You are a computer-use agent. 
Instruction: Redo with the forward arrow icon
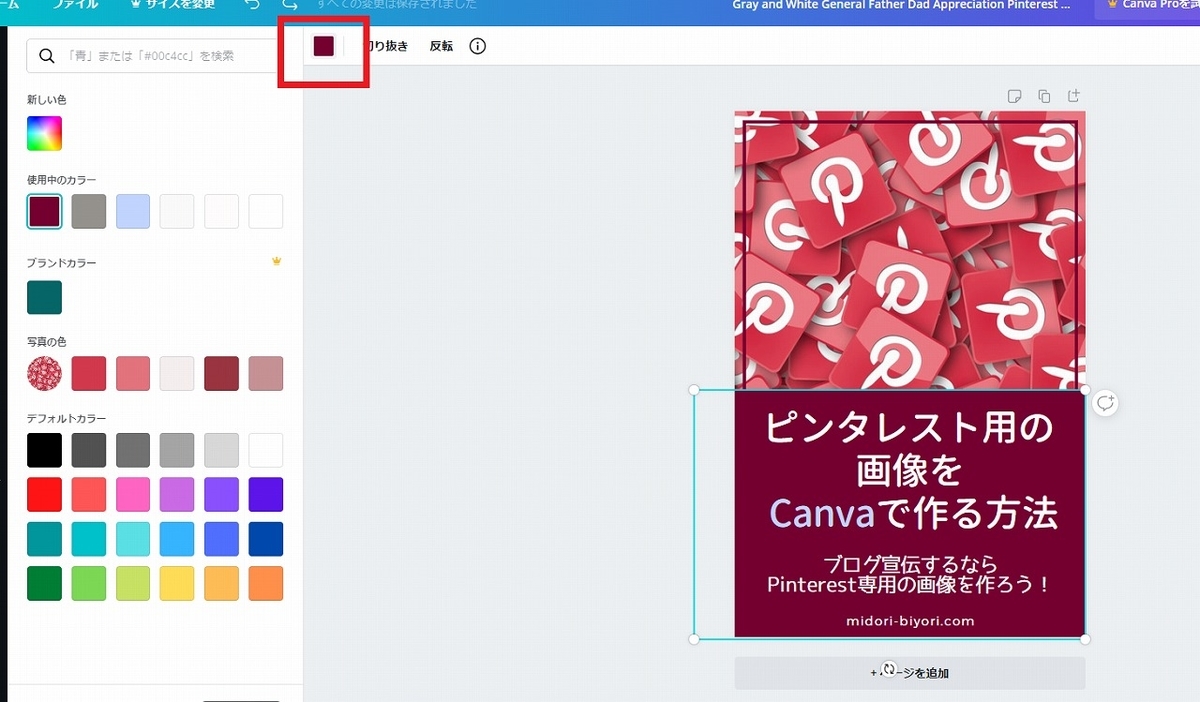[x=290, y=5]
